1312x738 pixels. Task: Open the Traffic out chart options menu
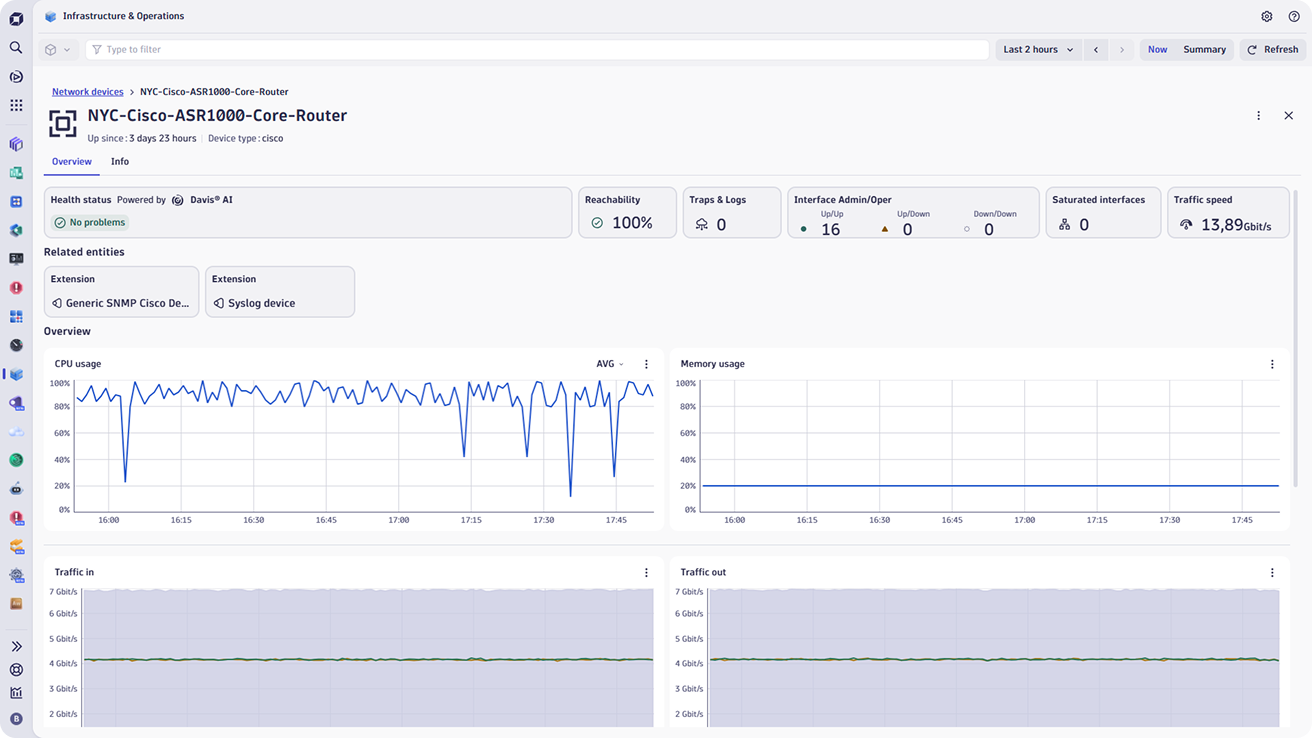click(x=1272, y=573)
